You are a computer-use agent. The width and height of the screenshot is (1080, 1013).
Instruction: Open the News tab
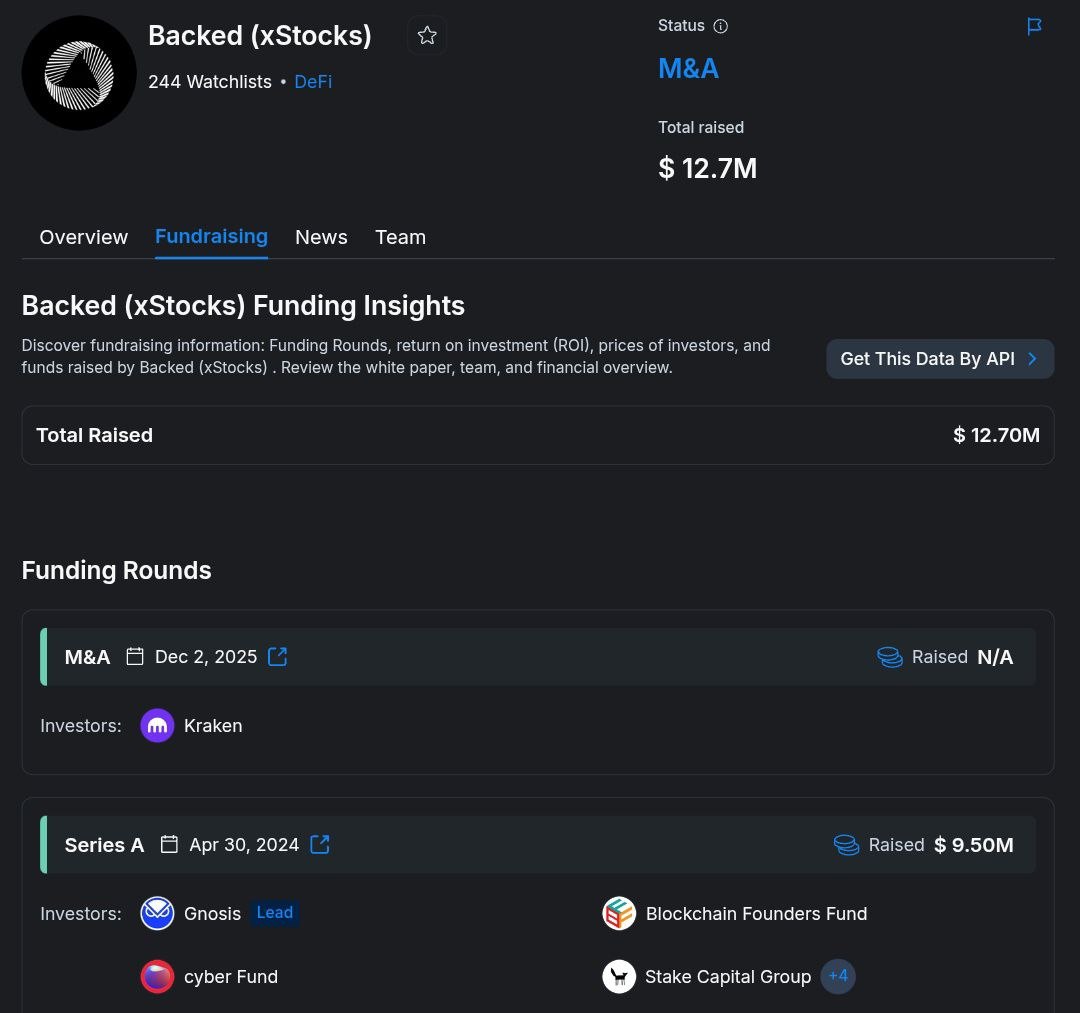(321, 237)
